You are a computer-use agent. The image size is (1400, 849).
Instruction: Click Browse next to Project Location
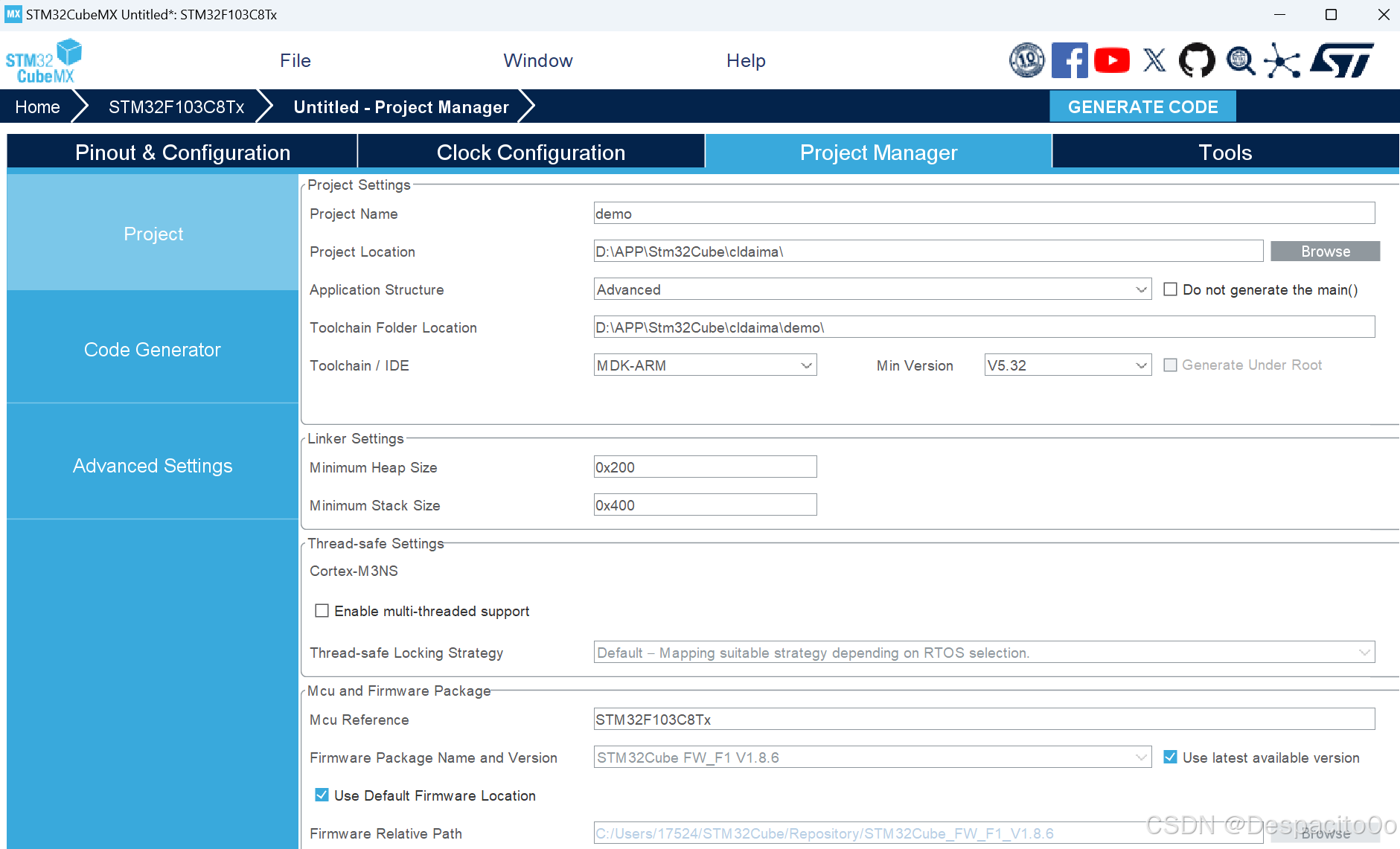point(1325,252)
